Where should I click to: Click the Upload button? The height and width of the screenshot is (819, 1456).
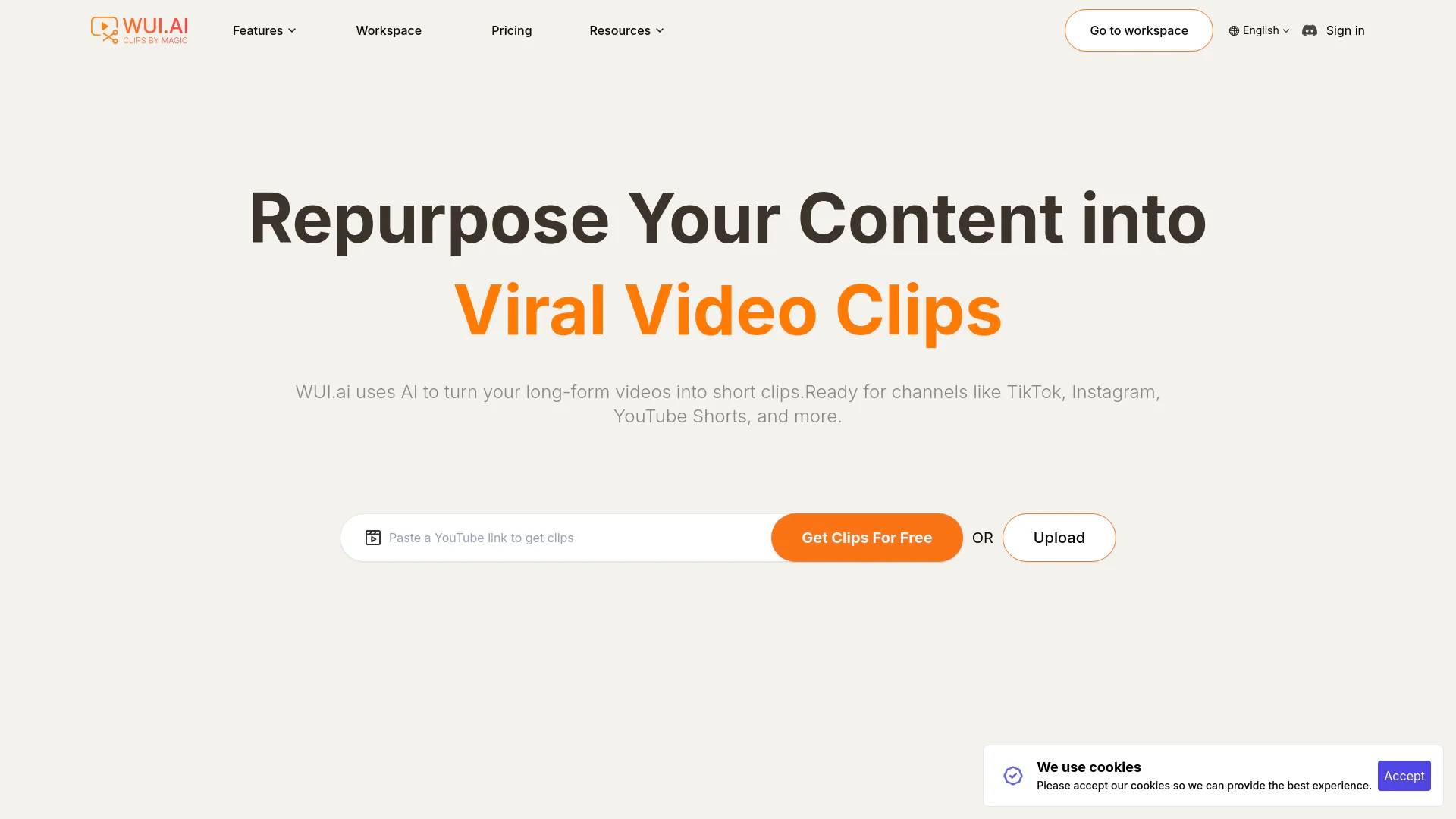coord(1059,537)
